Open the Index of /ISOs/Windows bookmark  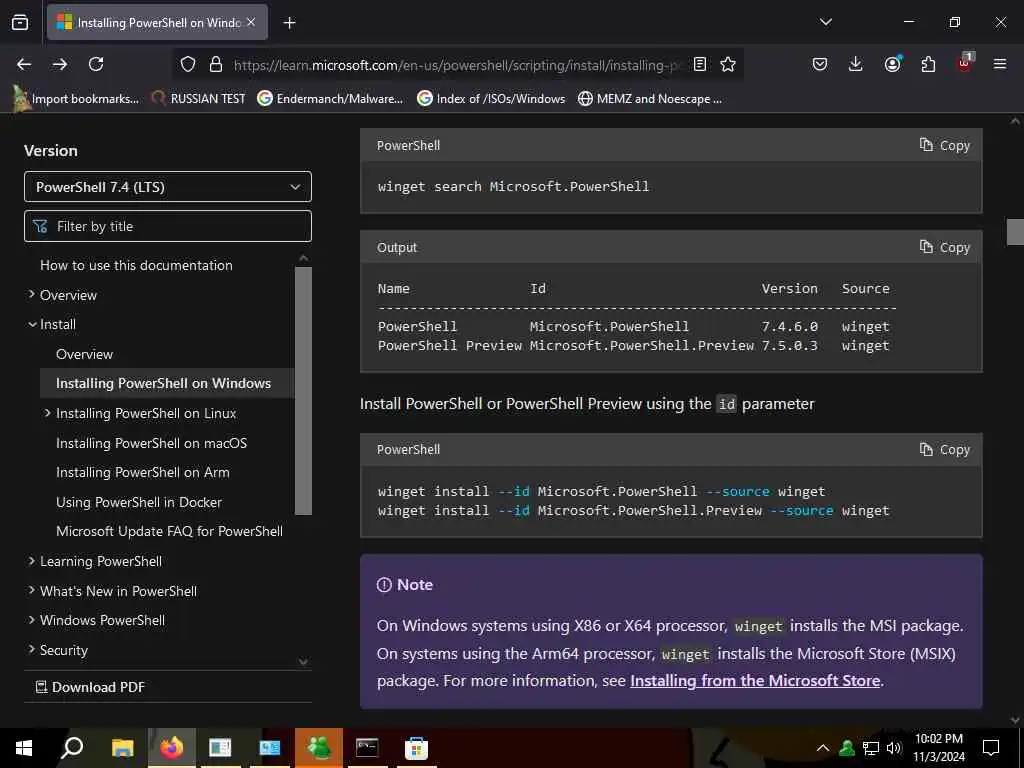point(491,99)
